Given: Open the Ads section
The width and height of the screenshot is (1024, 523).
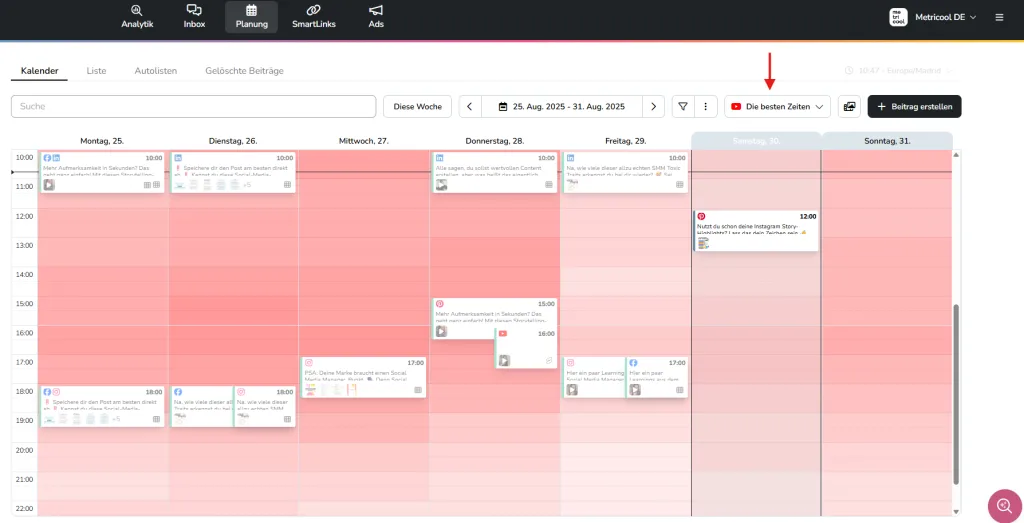Looking at the screenshot, I should [x=376, y=16].
